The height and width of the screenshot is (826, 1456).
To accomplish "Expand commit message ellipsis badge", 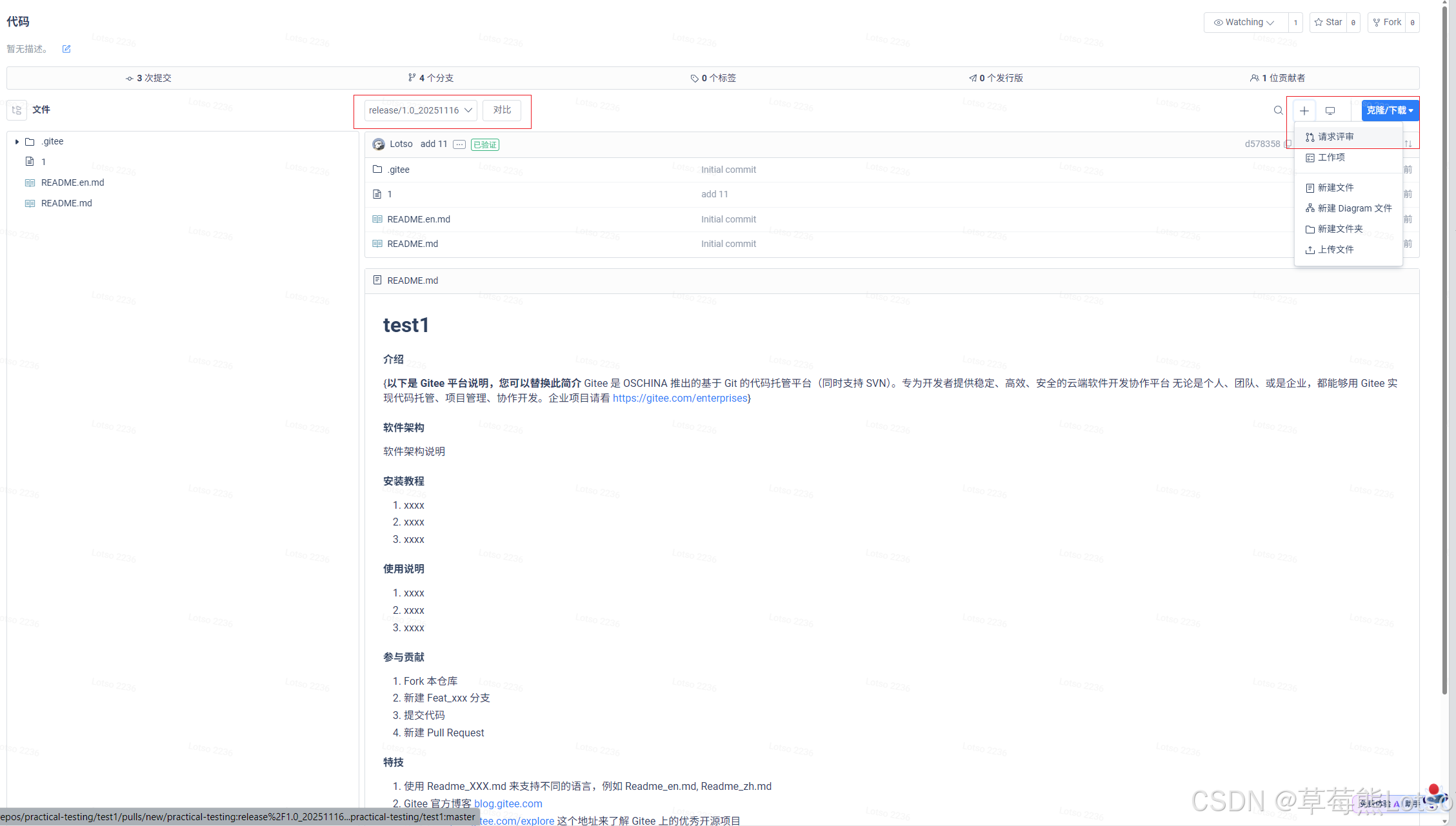I will 459,144.
